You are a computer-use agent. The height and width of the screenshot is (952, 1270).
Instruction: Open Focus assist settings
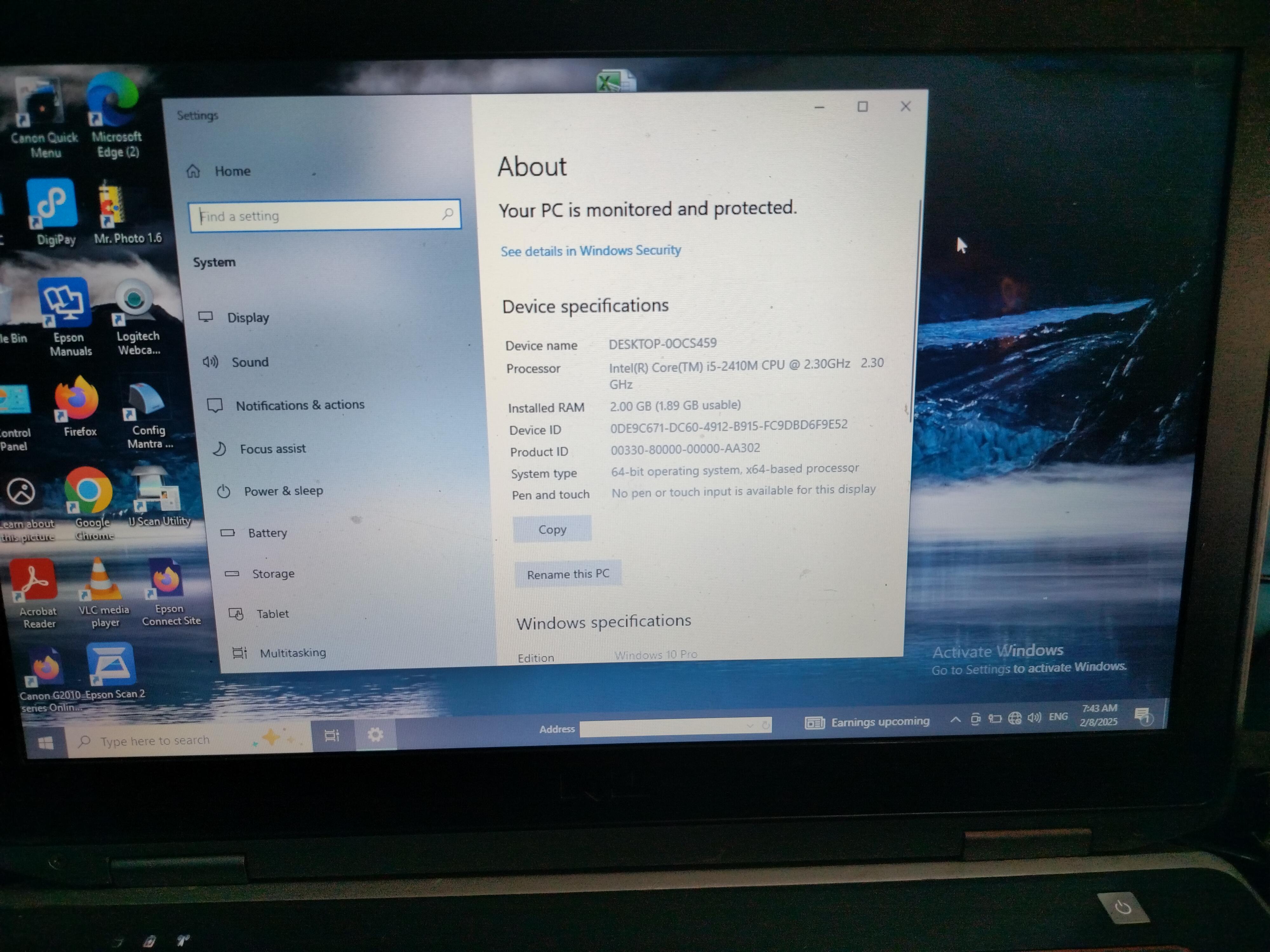point(259,448)
